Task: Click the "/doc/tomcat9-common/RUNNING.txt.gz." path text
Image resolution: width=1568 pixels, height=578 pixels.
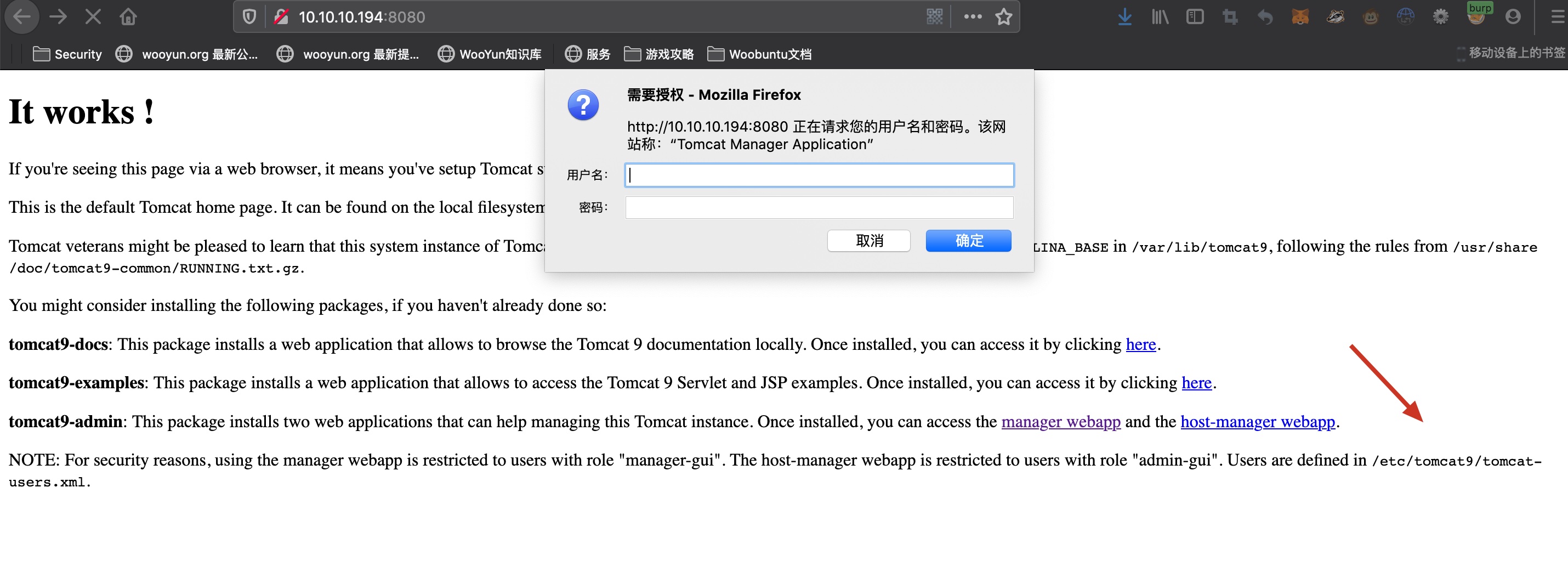Action: coord(157,269)
